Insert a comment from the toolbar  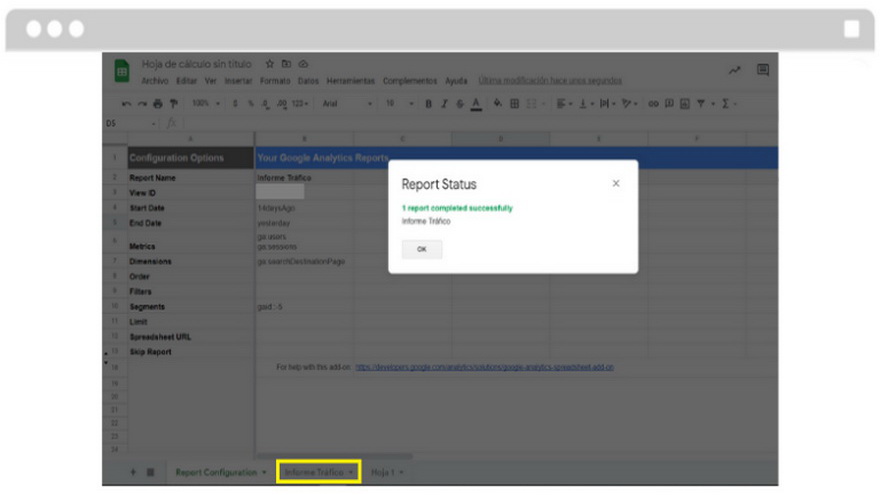coord(669,104)
